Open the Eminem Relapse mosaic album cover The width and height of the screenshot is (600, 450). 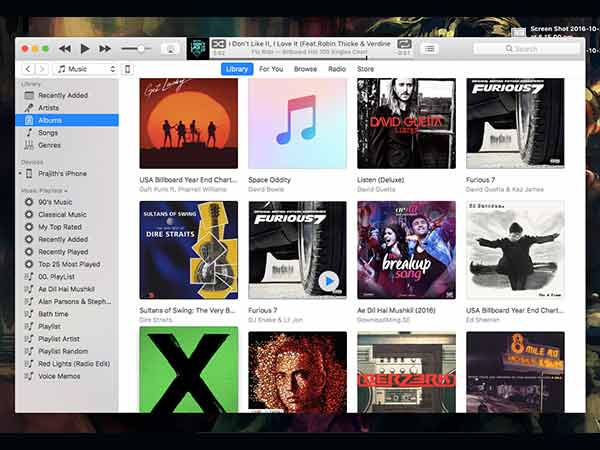pos(297,372)
